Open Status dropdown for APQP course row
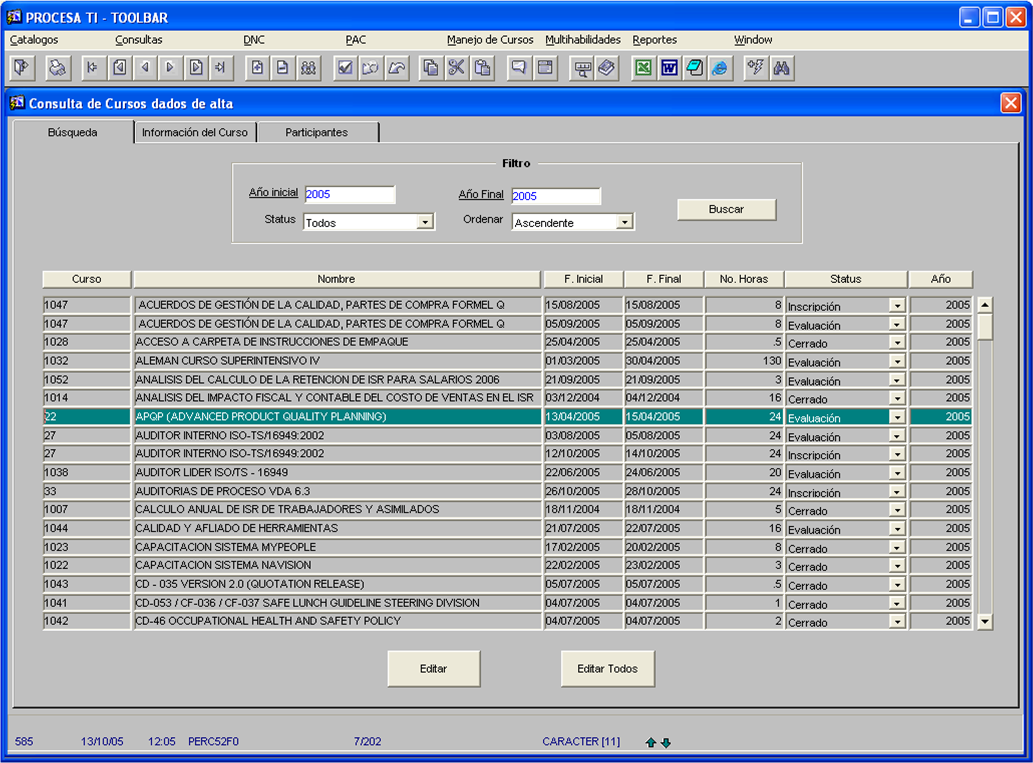 (897, 418)
